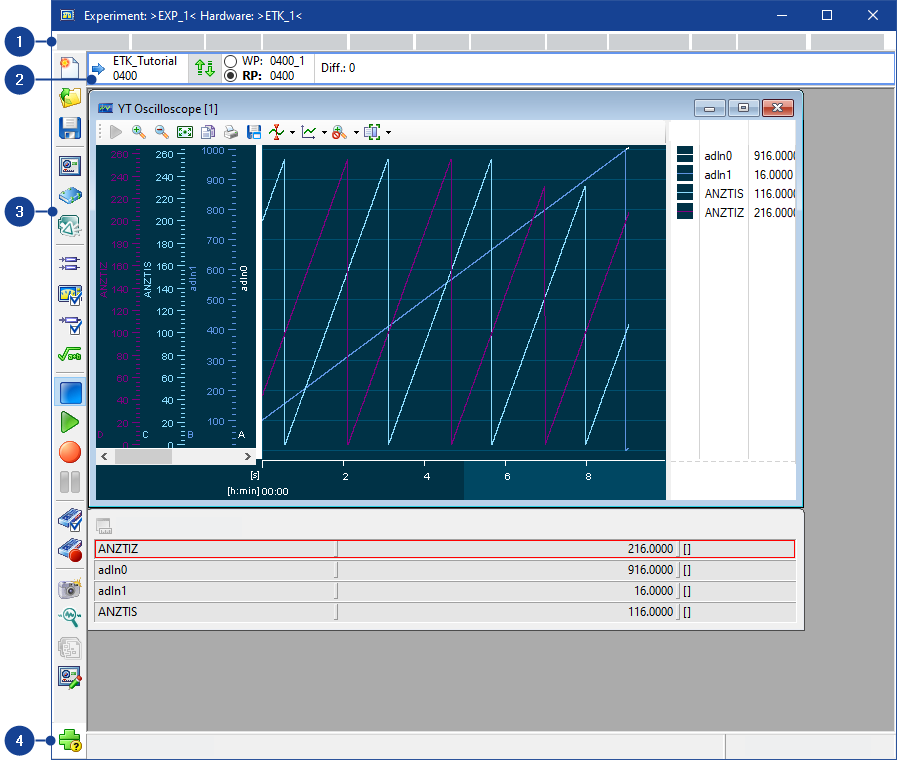The image size is (897, 760).
Task: Click the zoom out magnifier in oscilloscope toolbar
Action: pyautogui.click(x=161, y=132)
